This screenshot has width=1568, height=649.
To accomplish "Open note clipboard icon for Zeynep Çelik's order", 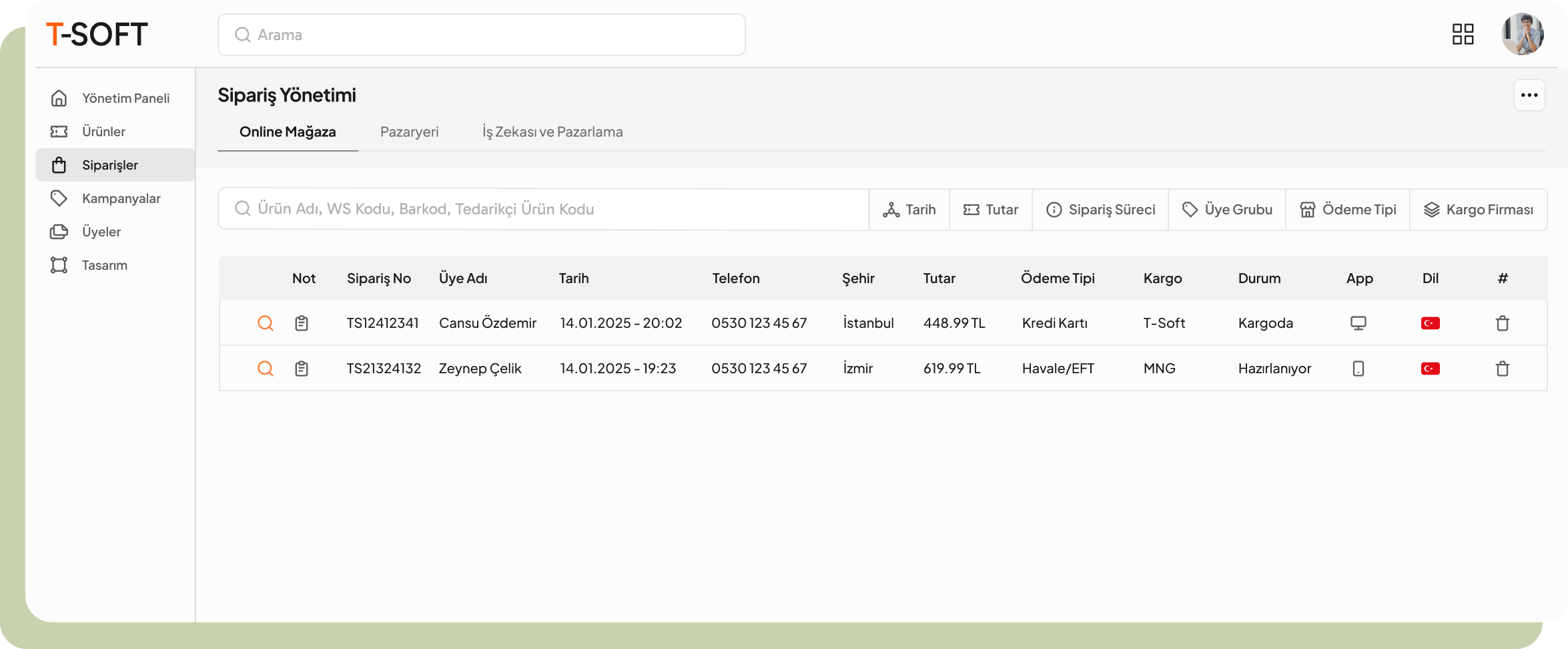I will pyautogui.click(x=302, y=369).
